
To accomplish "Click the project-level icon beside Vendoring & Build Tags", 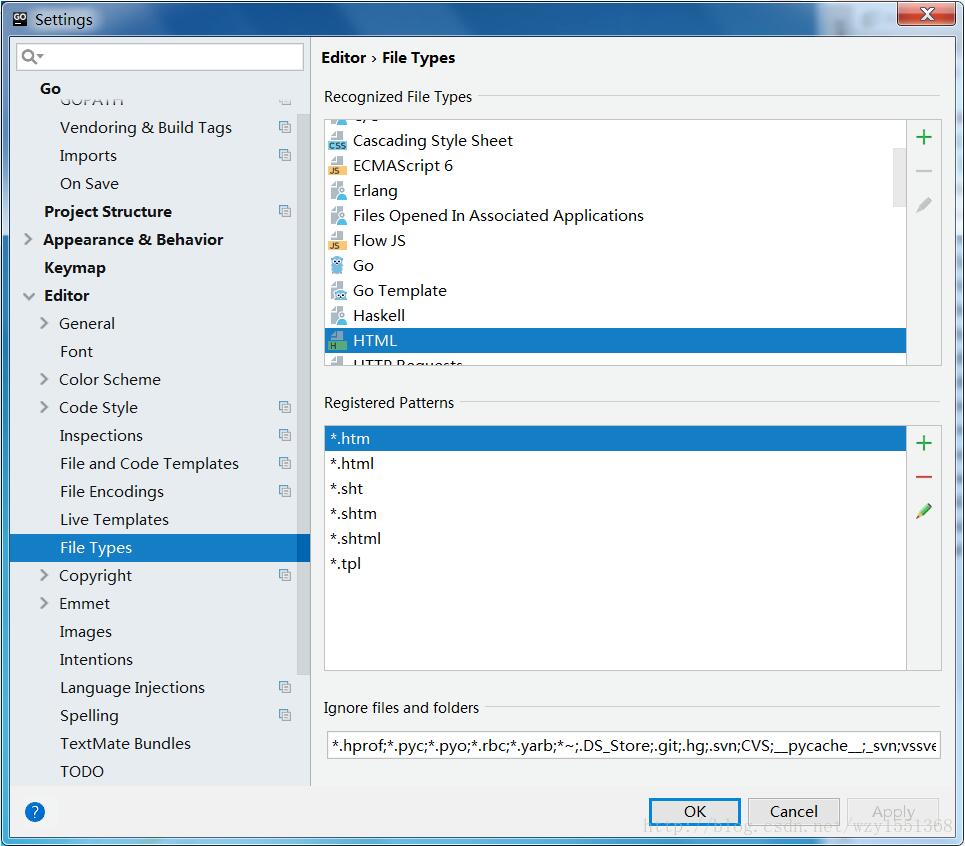I will (284, 127).
